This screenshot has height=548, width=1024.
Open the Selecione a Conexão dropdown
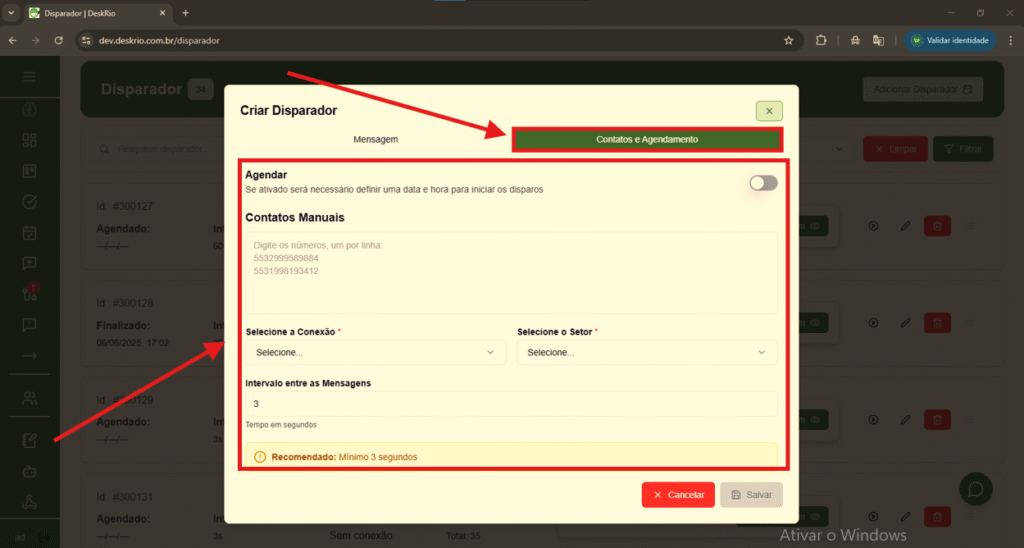(x=375, y=353)
